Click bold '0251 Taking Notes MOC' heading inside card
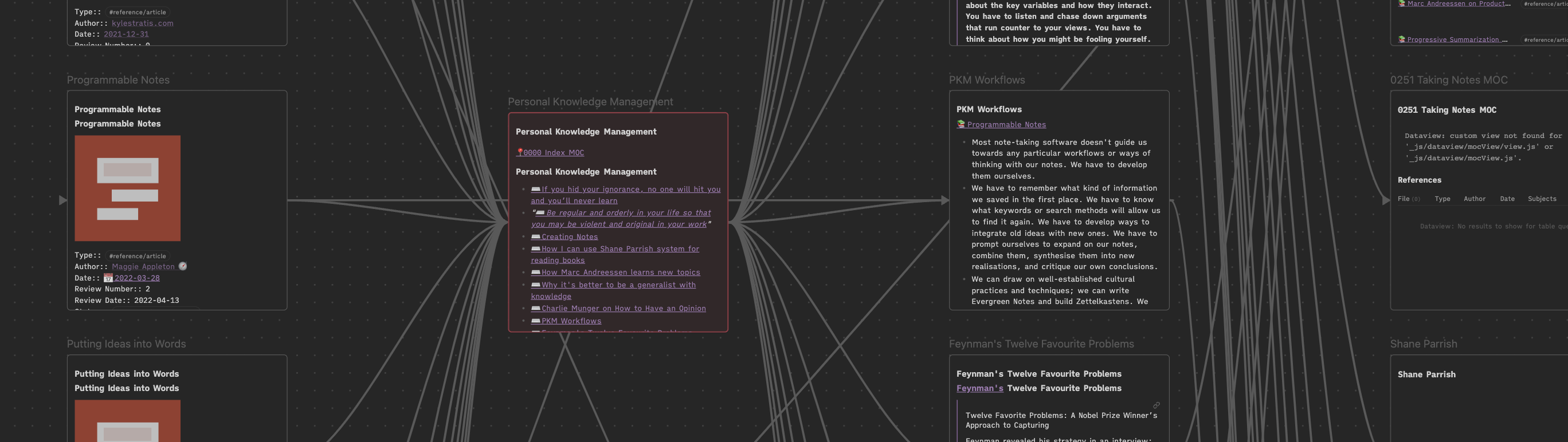Viewport: 1568px width, 442px height. pyautogui.click(x=1447, y=110)
